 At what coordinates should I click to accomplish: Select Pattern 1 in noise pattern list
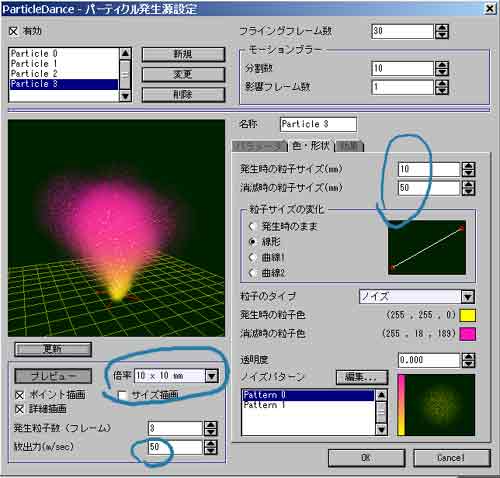(x=265, y=405)
